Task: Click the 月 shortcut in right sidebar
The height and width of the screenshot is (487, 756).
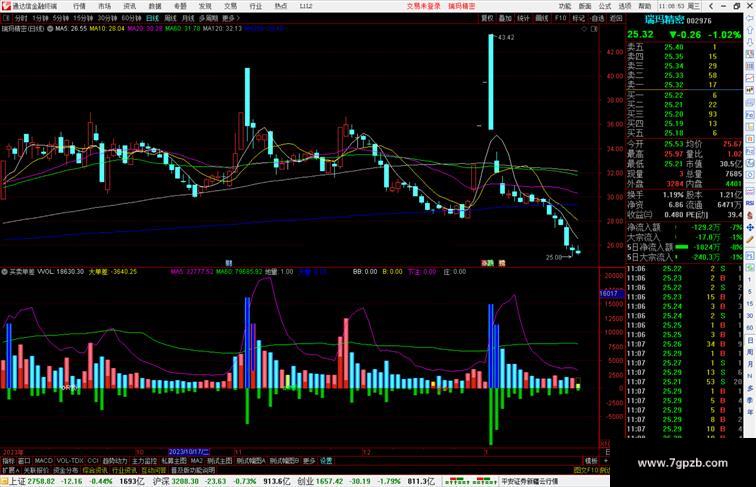Action: 750,365
